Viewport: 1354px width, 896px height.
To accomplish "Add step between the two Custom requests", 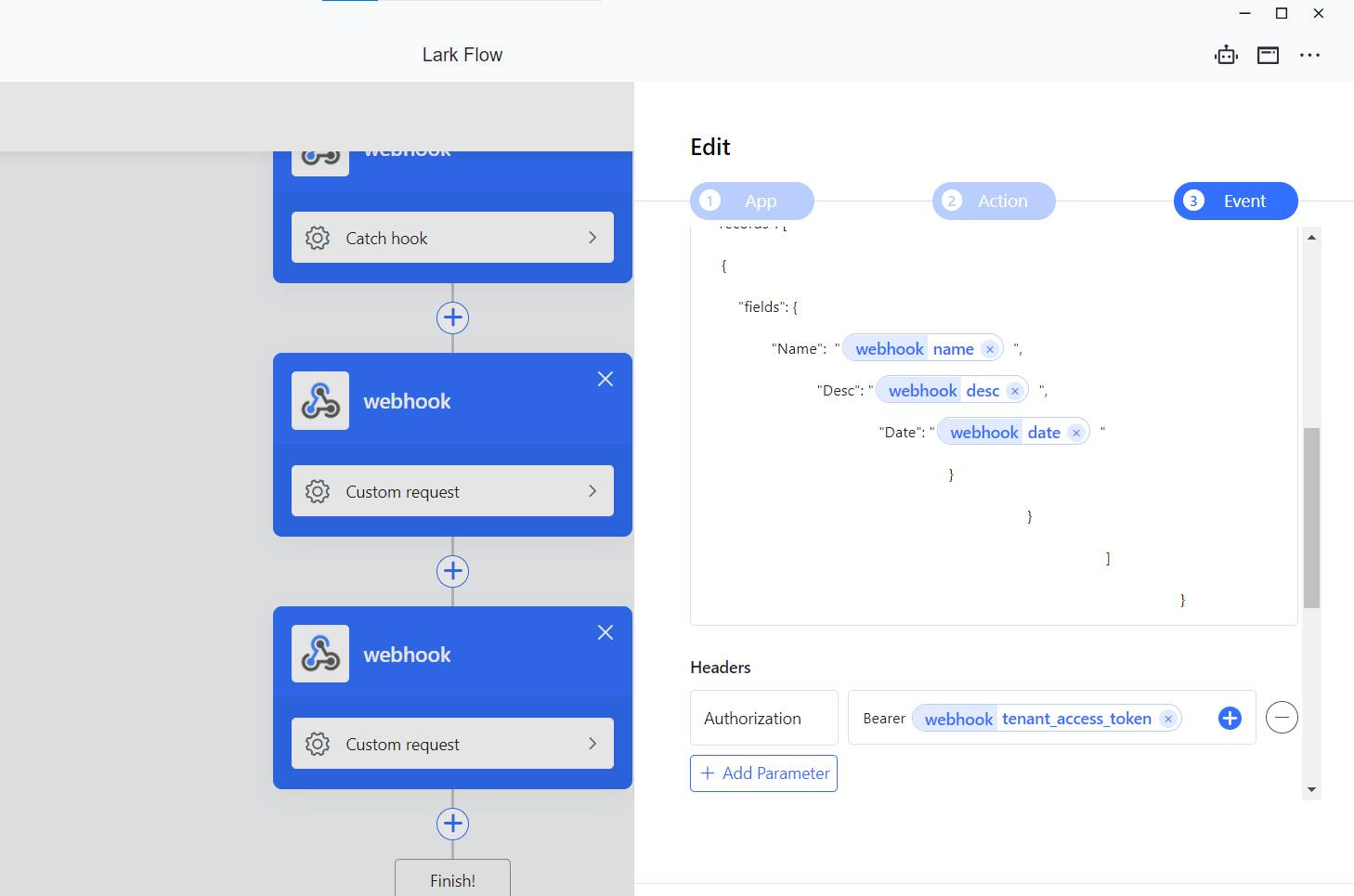I will tap(452, 571).
